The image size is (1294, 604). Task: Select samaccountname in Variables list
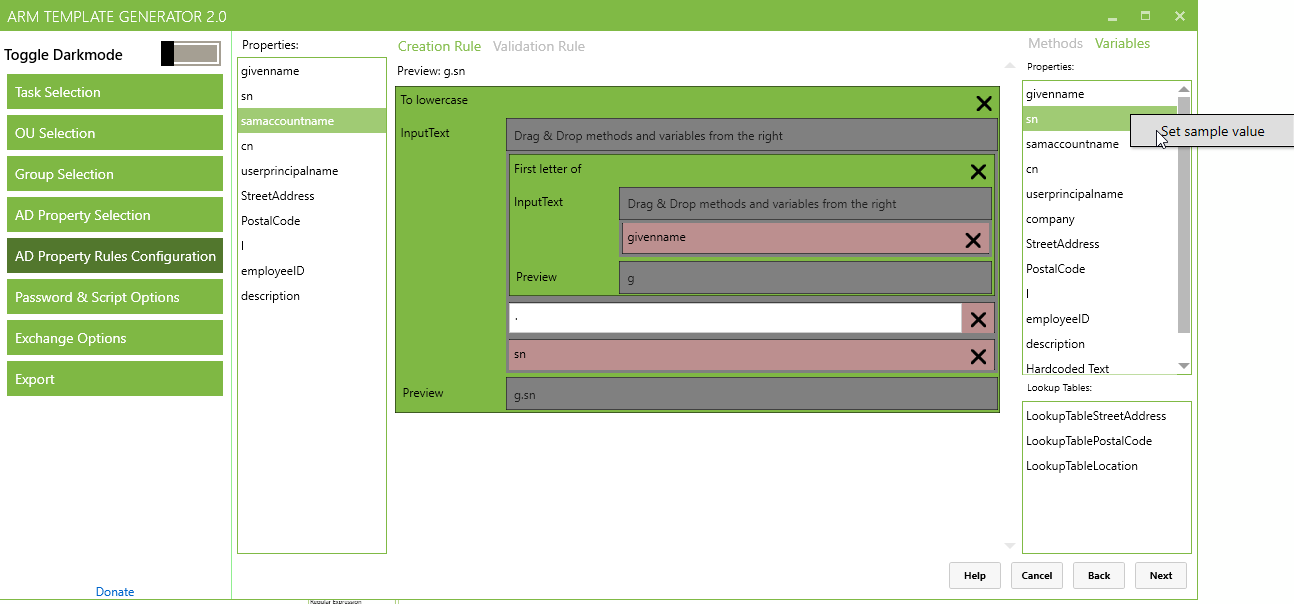[x=1100, y=144]
